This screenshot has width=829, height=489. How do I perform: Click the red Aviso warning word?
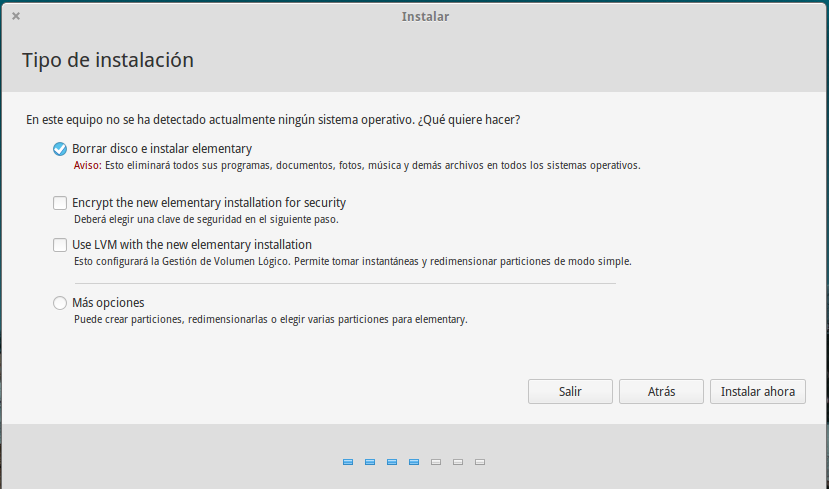(87, 166)
